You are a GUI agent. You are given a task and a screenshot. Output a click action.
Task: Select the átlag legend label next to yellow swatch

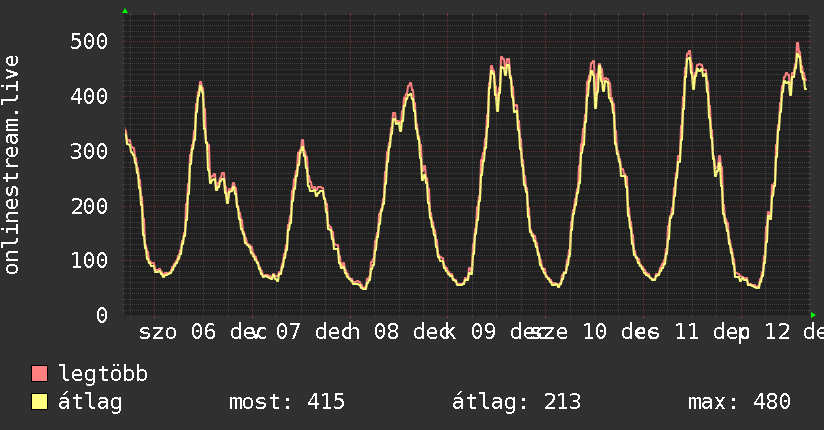[90, 402]
